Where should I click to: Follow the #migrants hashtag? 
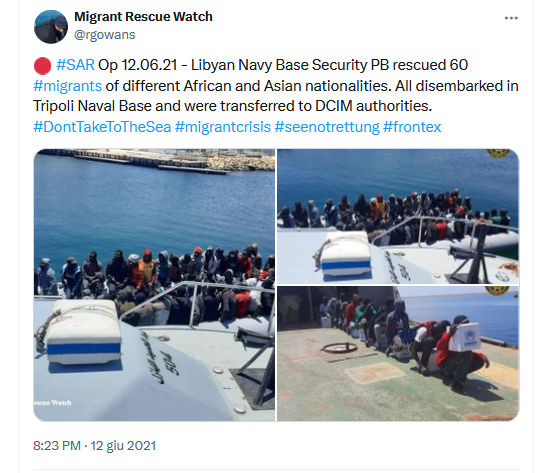(x=67, y=86)
